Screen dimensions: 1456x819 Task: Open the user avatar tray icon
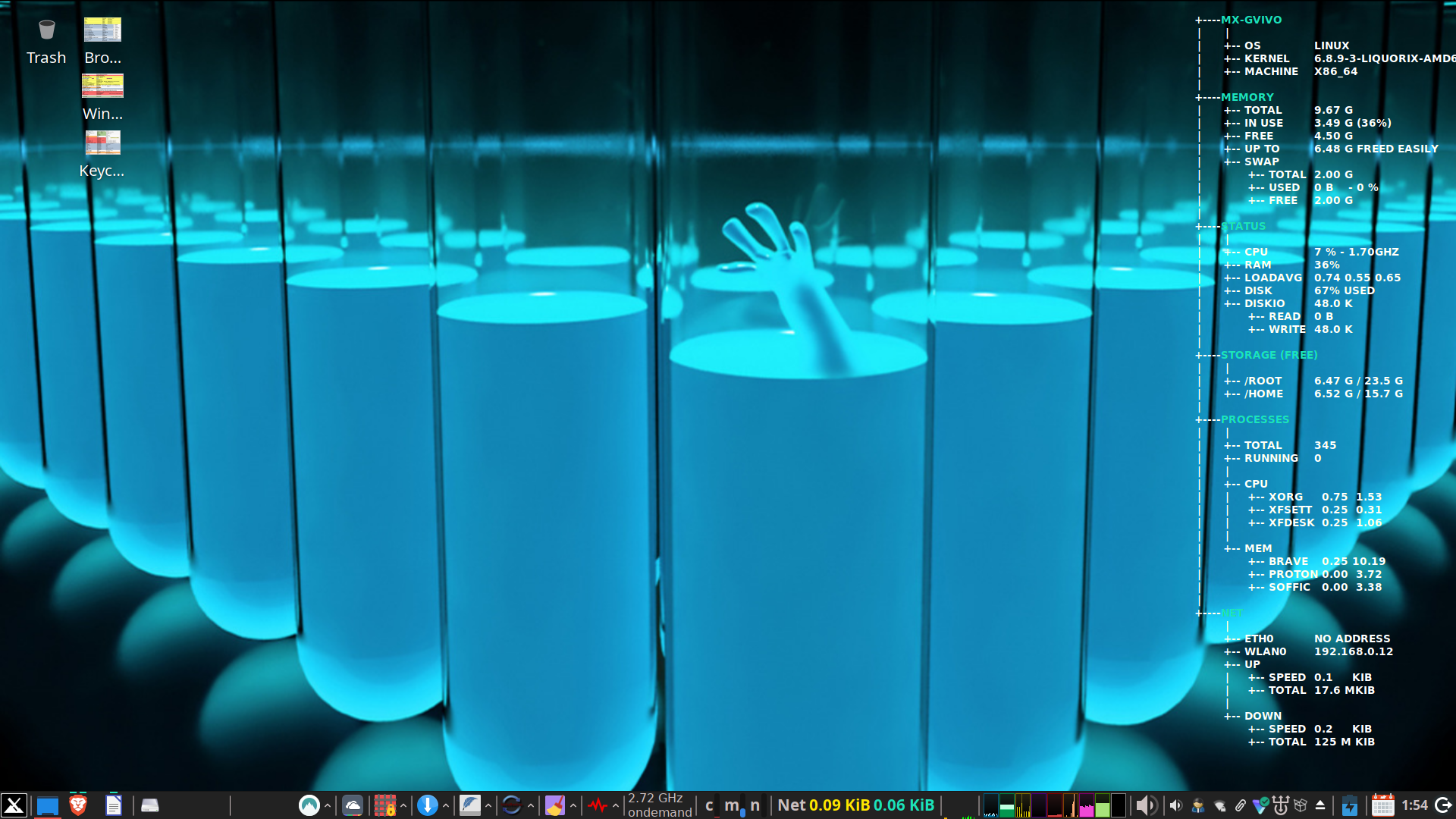tap(1198, 805)
